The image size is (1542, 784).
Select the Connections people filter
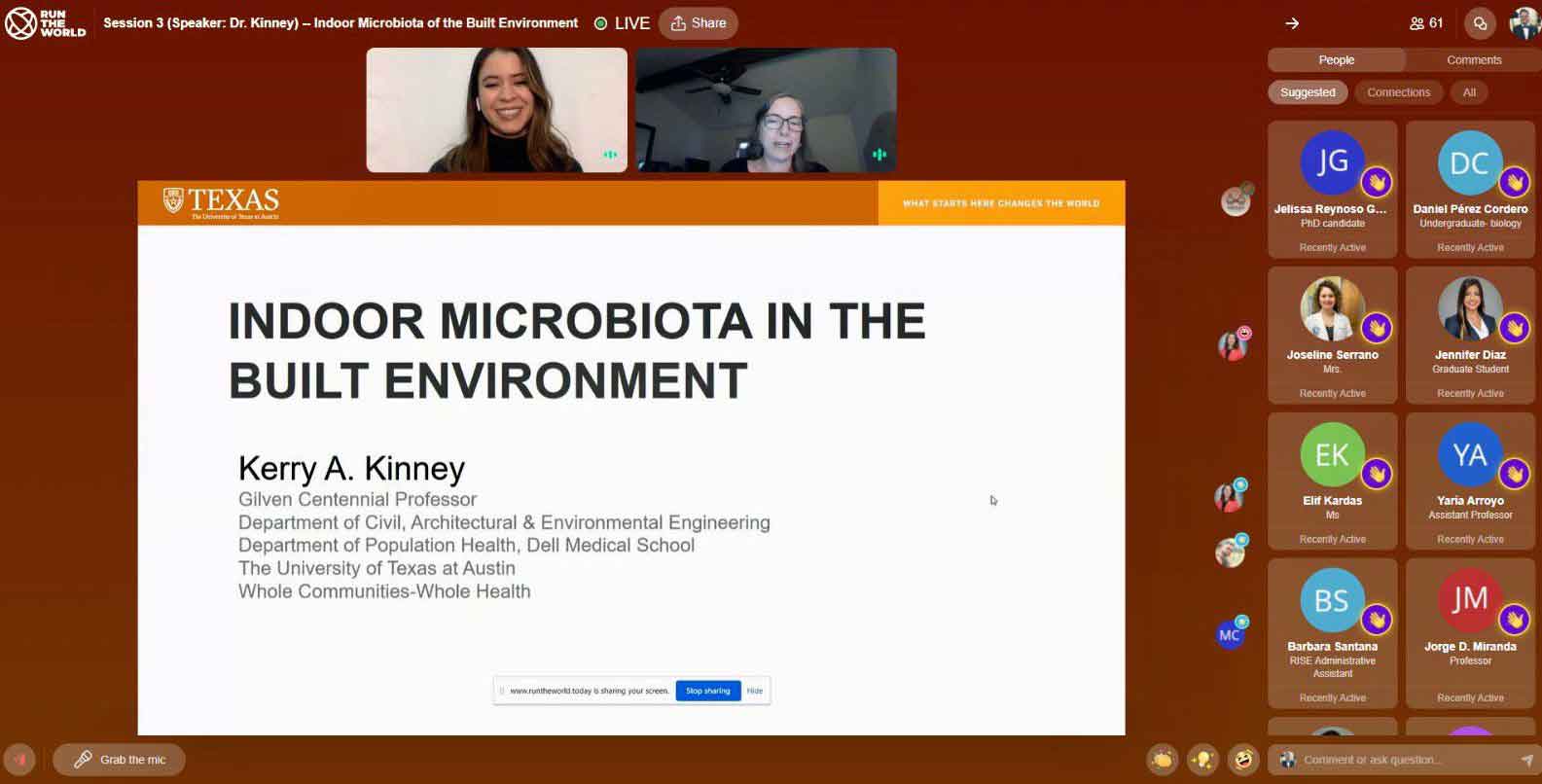[1398, 92]
